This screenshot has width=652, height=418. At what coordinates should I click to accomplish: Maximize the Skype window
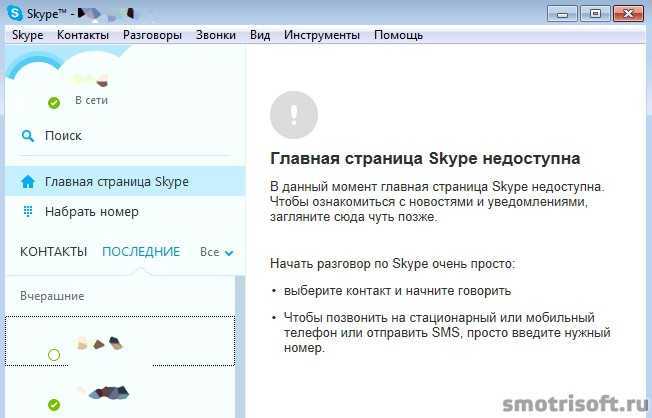(x=595, y=14)
